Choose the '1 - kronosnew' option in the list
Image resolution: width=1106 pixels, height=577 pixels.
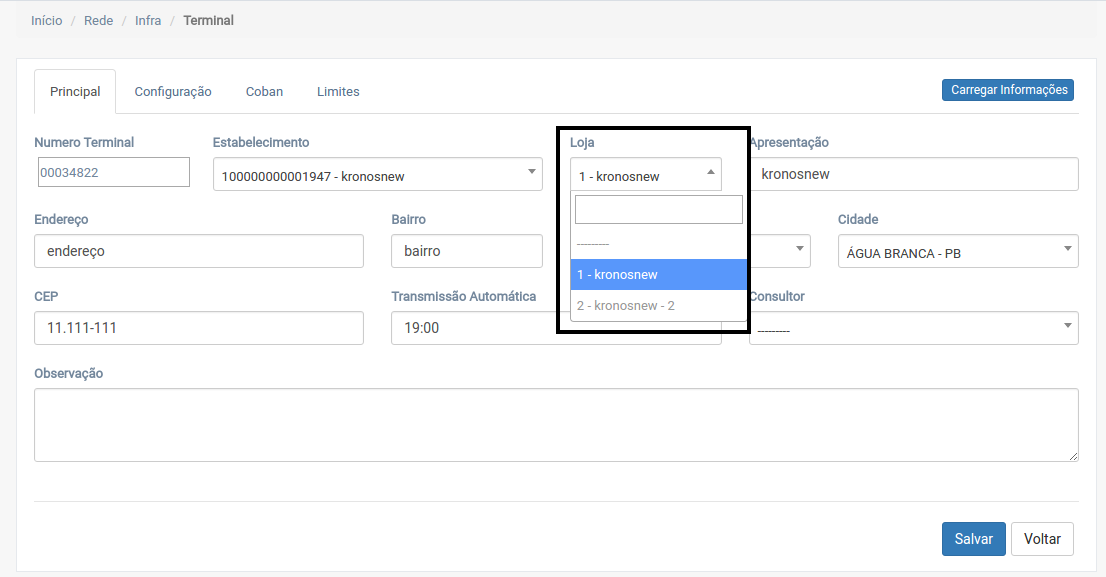(658, 274)
